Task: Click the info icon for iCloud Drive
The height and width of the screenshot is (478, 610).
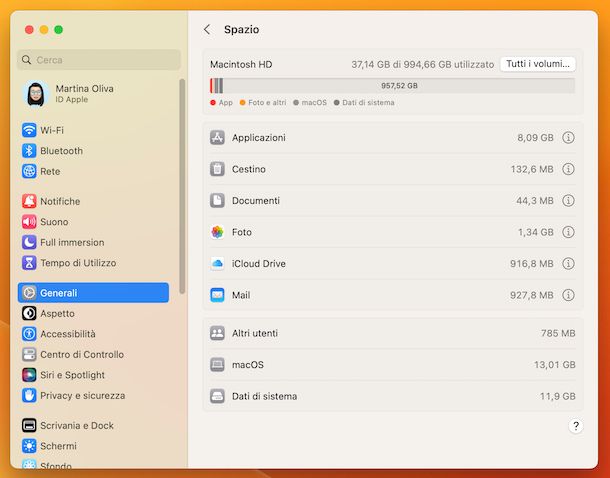Action: click(568, 264)
